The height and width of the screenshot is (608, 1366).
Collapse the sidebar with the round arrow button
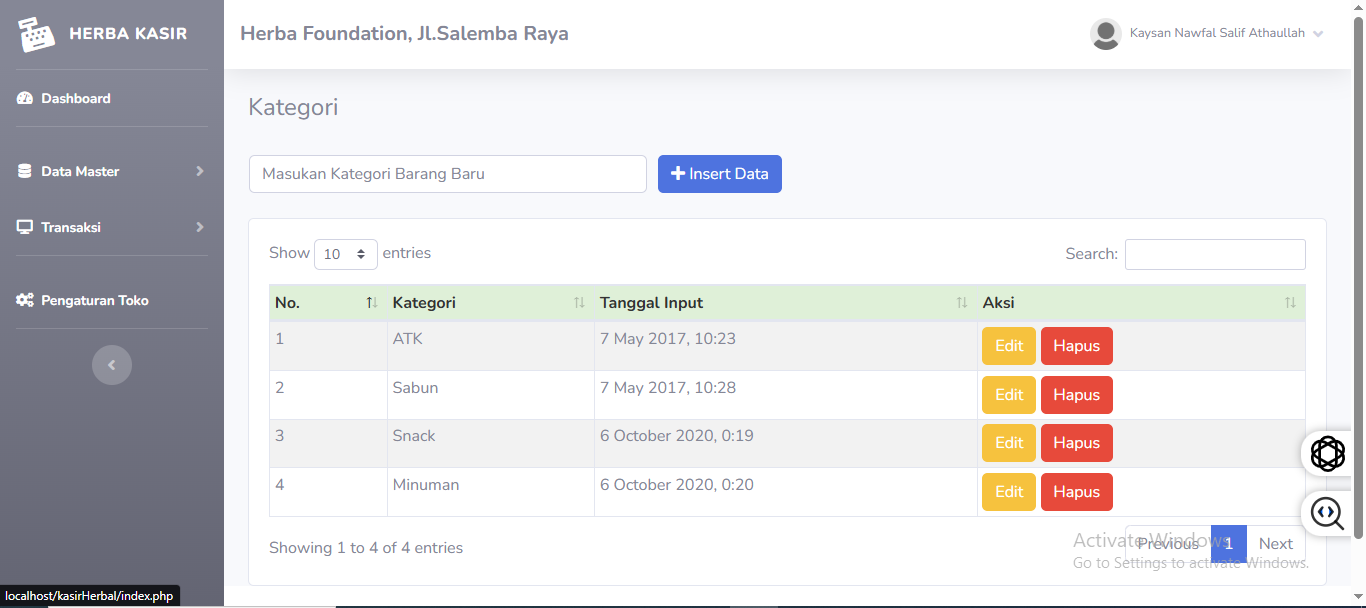(x=112, y=365)
